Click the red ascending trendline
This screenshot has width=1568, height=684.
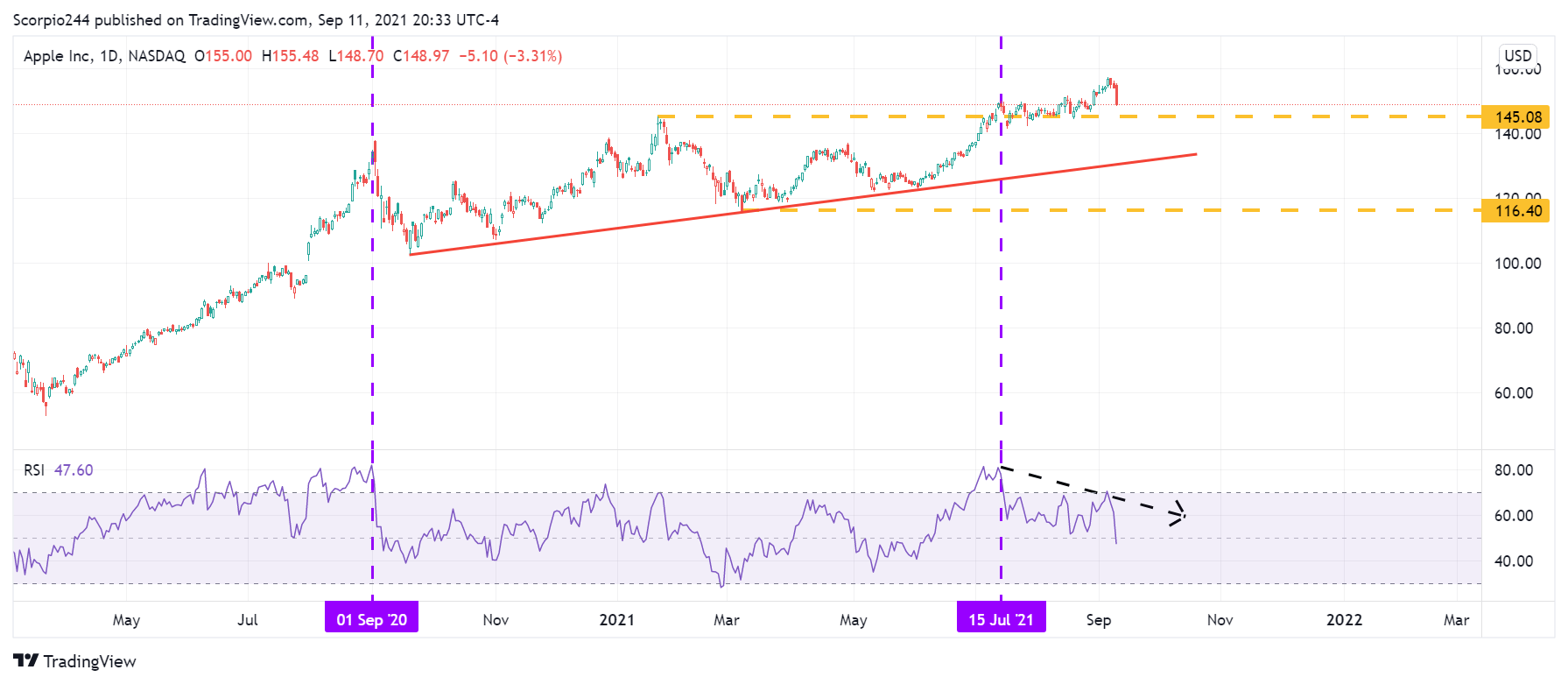click(x=803, y=205)
